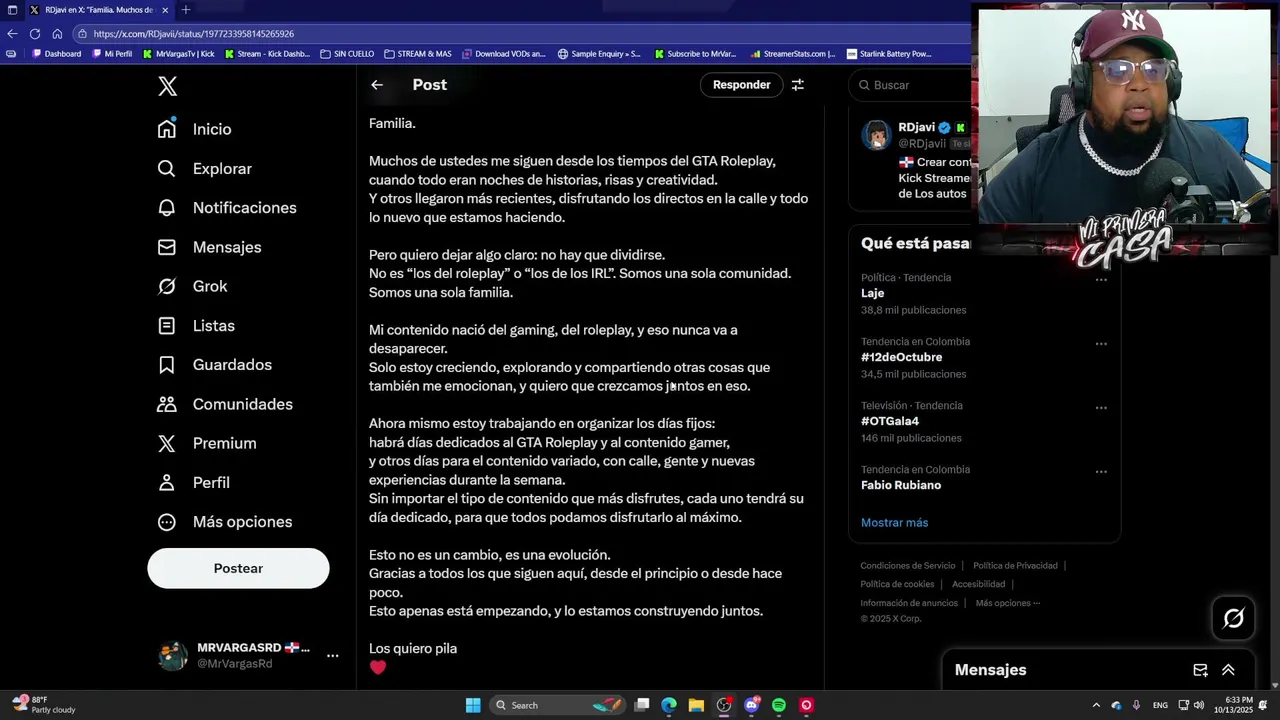Open Más opciones menu
The width and height of the screenshot is (1280, 720).
(x=225, y=522)
